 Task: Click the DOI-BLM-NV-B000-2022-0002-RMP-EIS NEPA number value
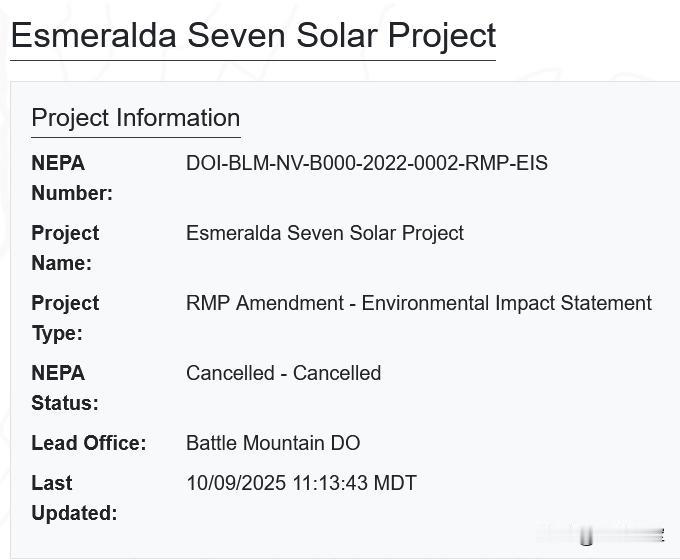366,163
